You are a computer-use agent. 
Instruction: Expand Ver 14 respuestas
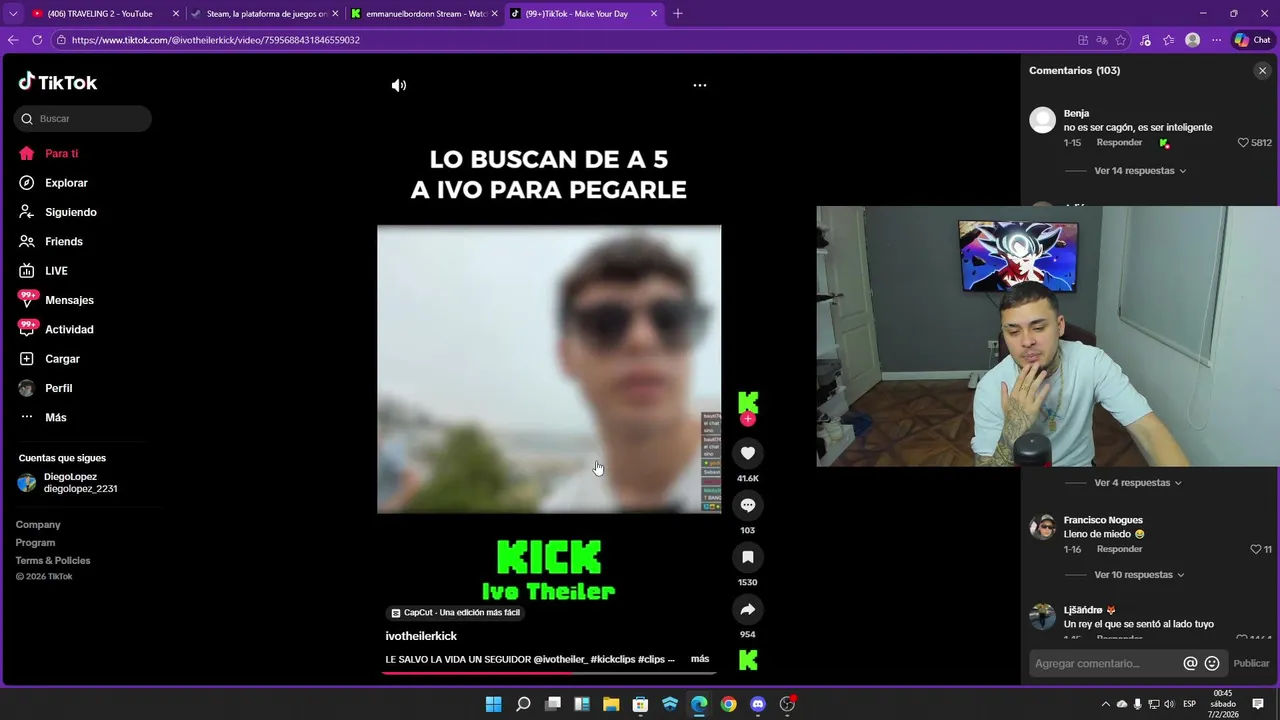pyautogui.click(x=1140, y=171)
